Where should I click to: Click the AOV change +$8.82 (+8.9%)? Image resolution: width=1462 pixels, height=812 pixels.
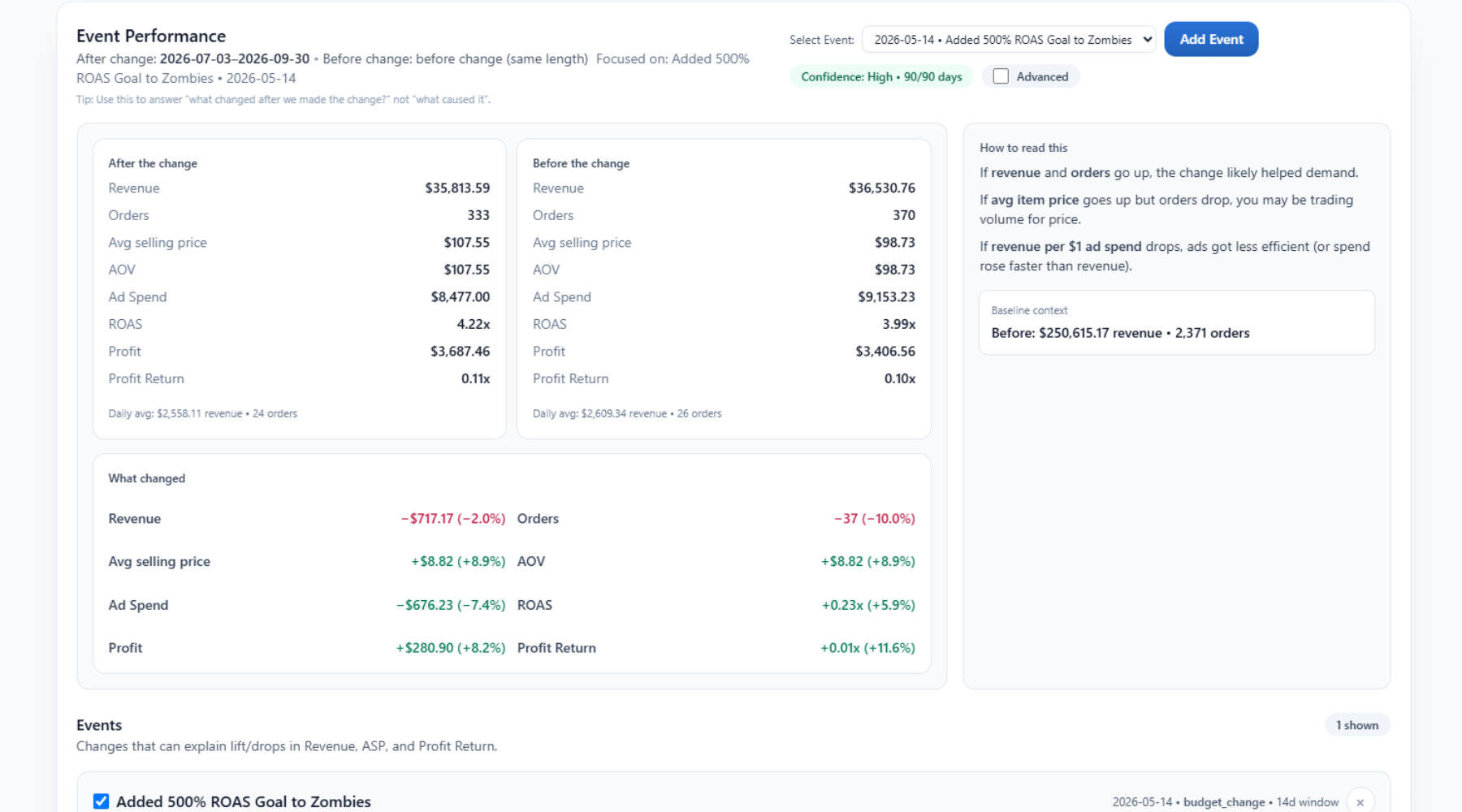868,562
